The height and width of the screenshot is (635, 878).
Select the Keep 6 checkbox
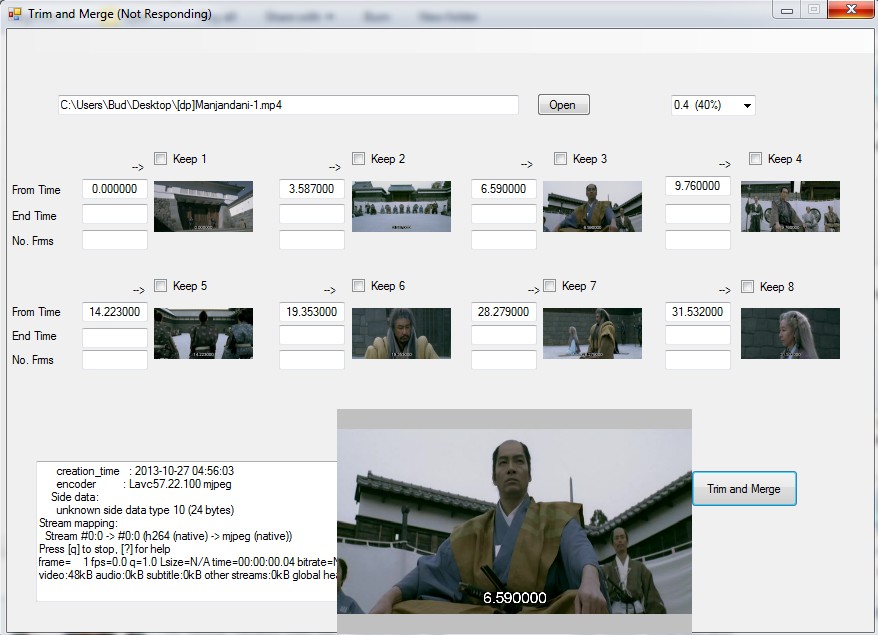[x=358, y=286]
